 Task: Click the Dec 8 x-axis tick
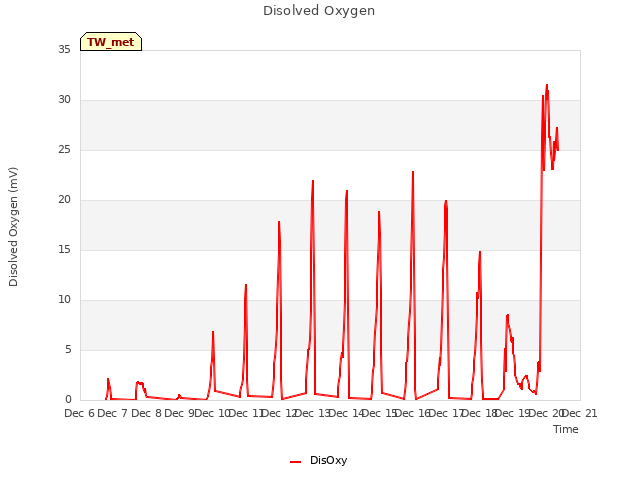[146, 413]
